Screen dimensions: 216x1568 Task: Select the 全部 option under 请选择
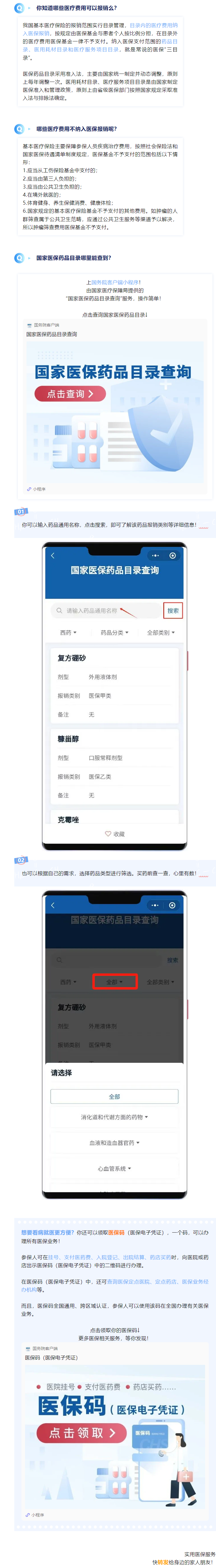114,1096
